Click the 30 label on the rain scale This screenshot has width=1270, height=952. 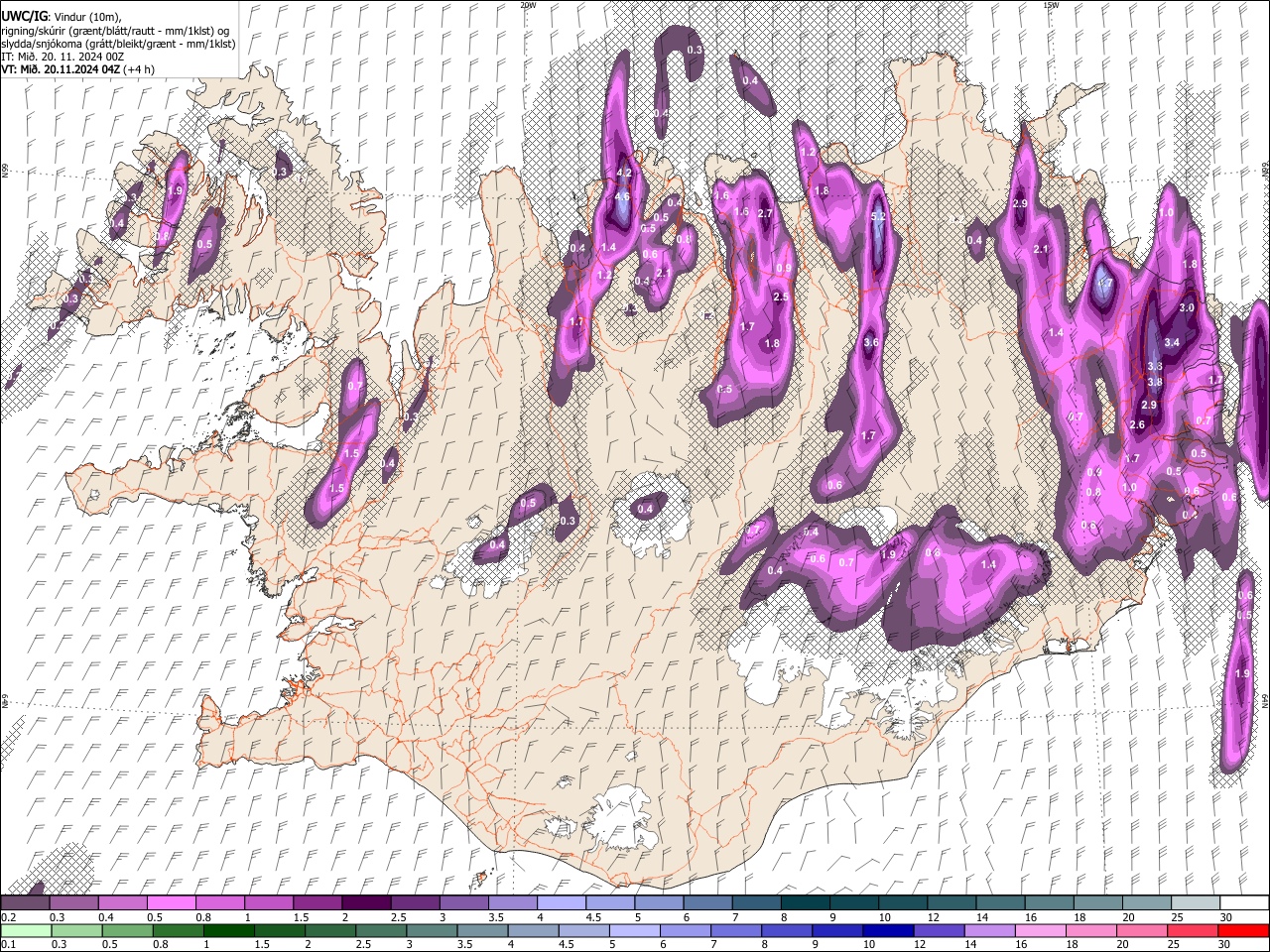[x=1226, y=944]
